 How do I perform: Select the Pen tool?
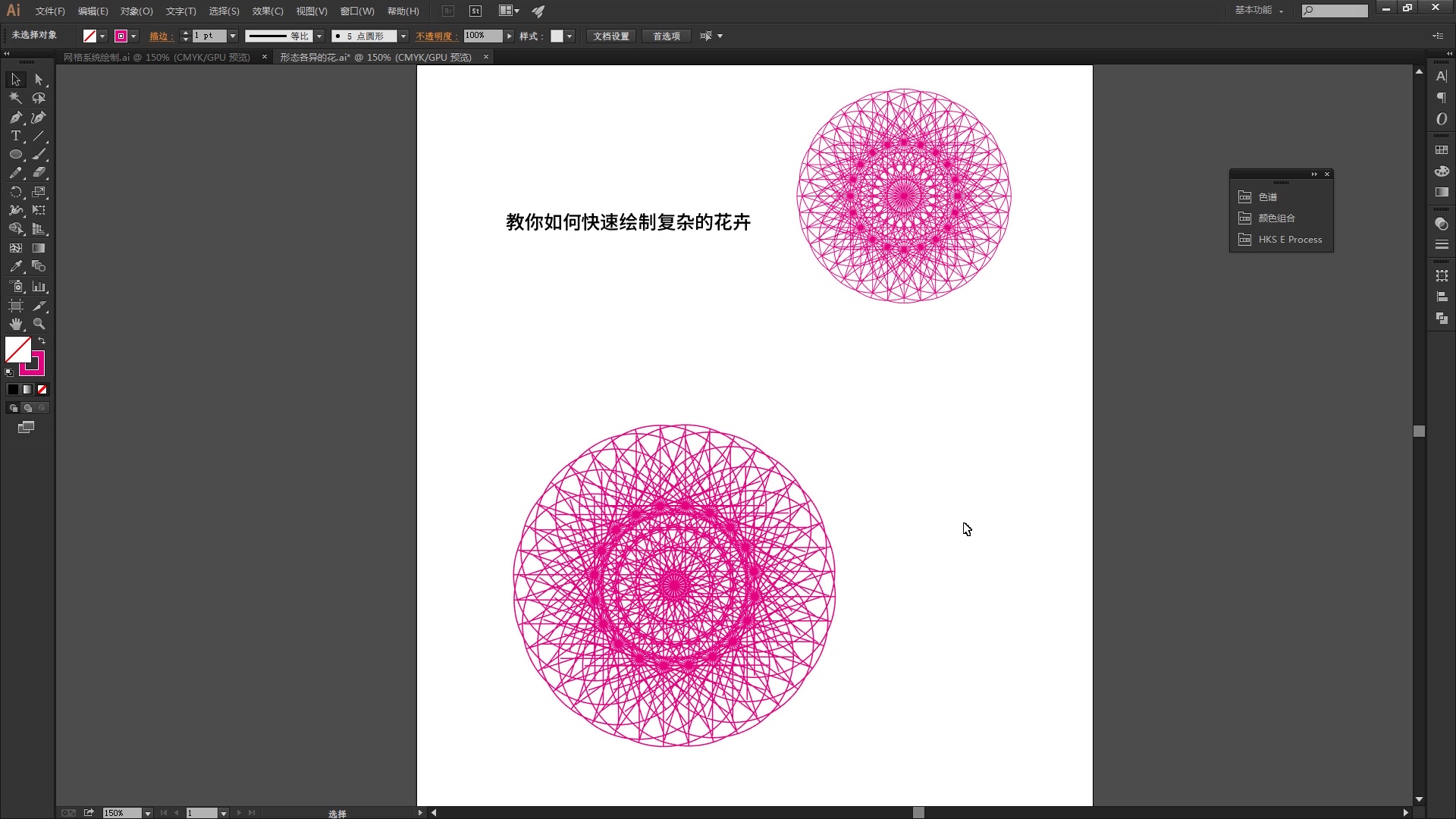click(x=15, y=118)
